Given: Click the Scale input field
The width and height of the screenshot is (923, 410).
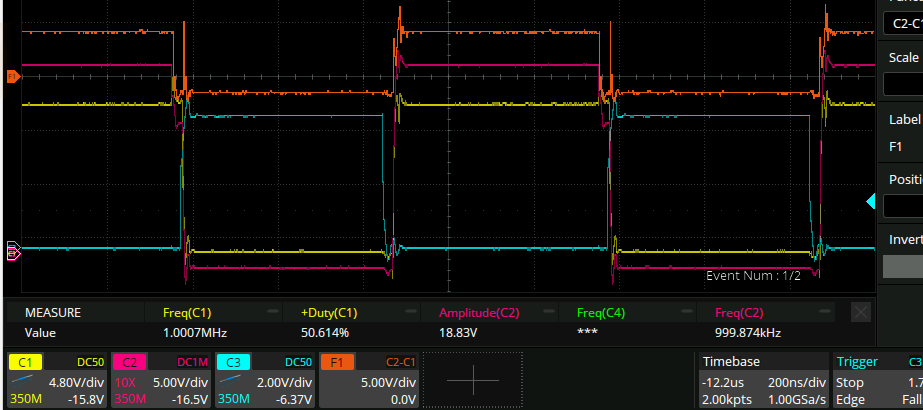Looking at the screenshot, I should tap(902, 84).
